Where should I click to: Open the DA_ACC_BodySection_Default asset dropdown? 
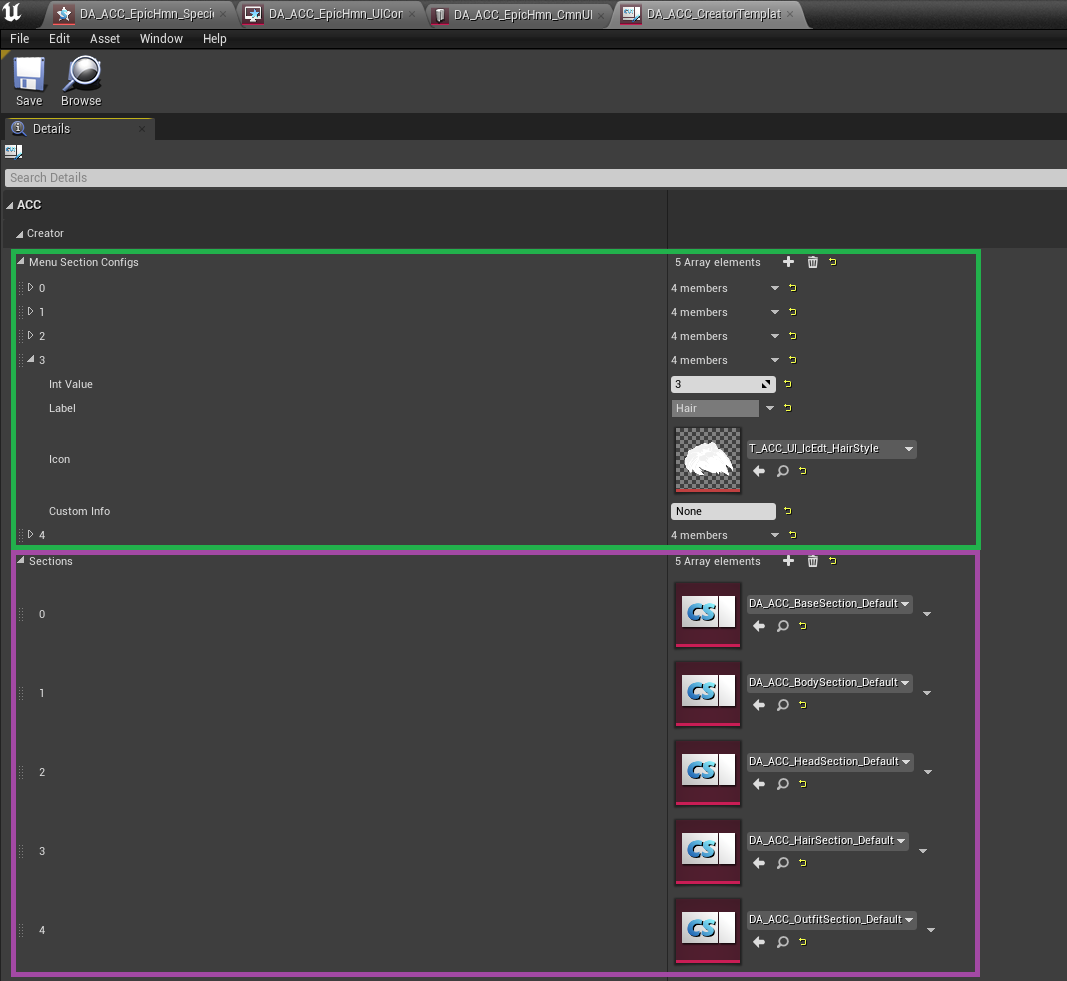click(829, 682)
